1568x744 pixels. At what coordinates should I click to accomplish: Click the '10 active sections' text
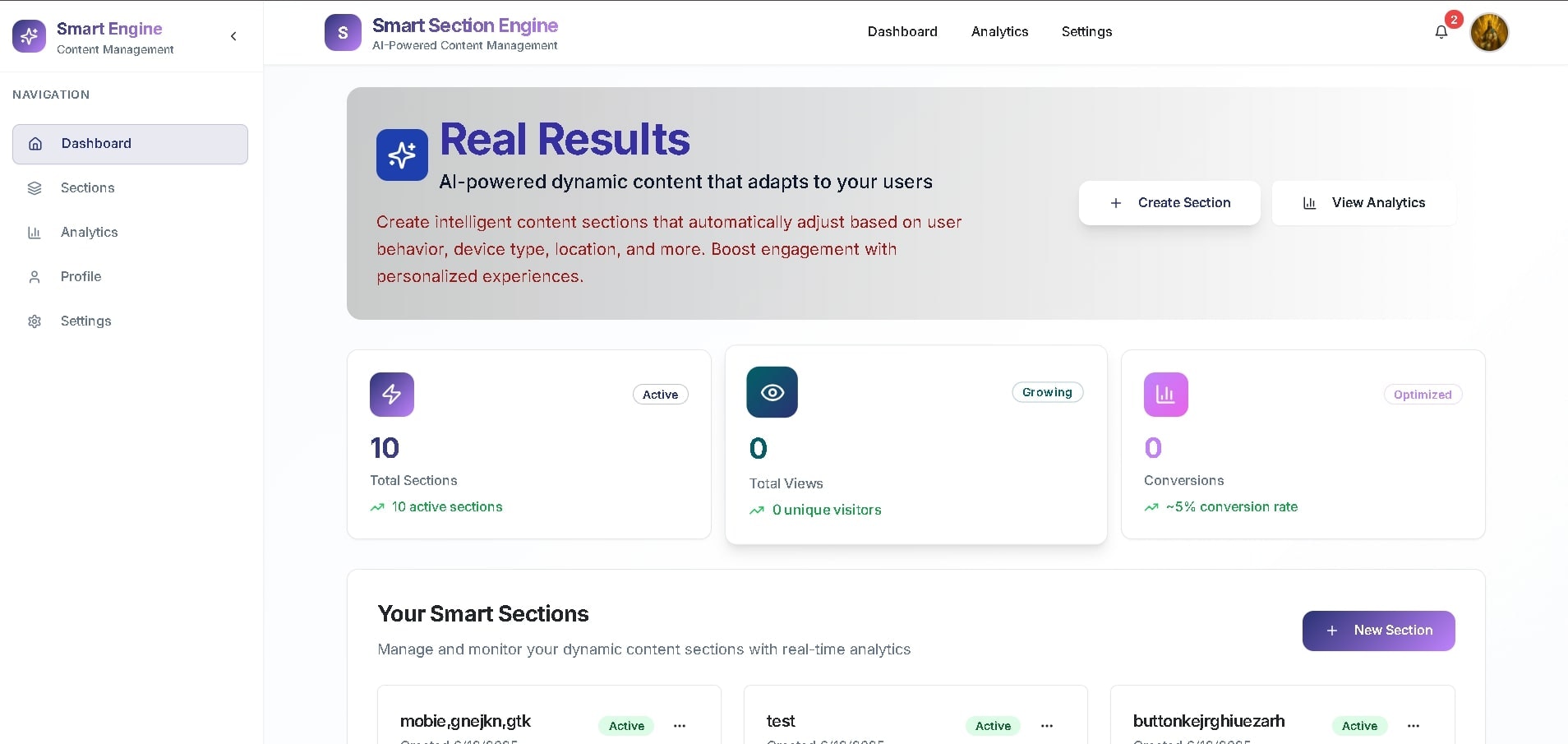point(447,507)
